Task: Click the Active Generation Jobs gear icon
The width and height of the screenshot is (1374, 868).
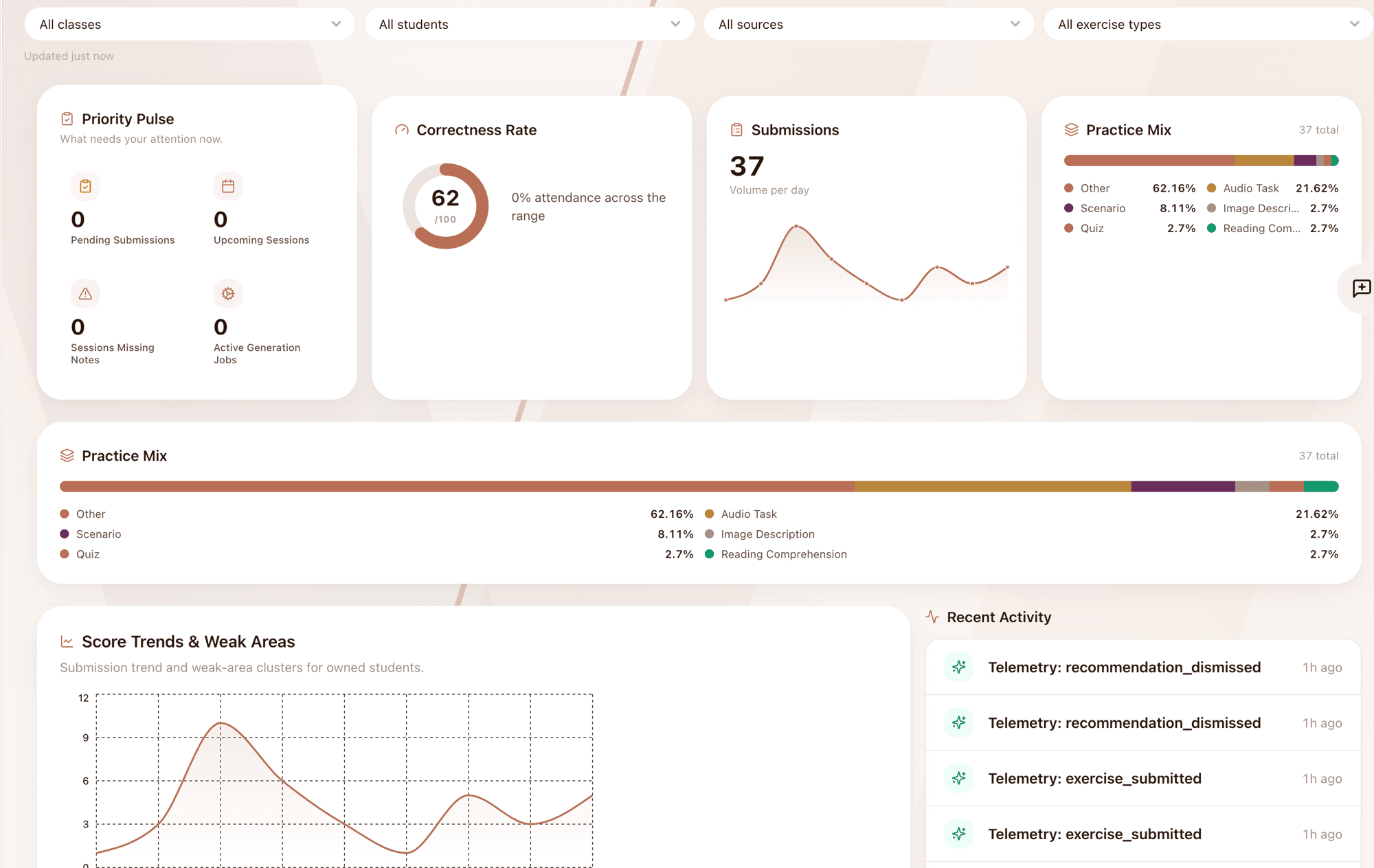Action: (228, 294)
